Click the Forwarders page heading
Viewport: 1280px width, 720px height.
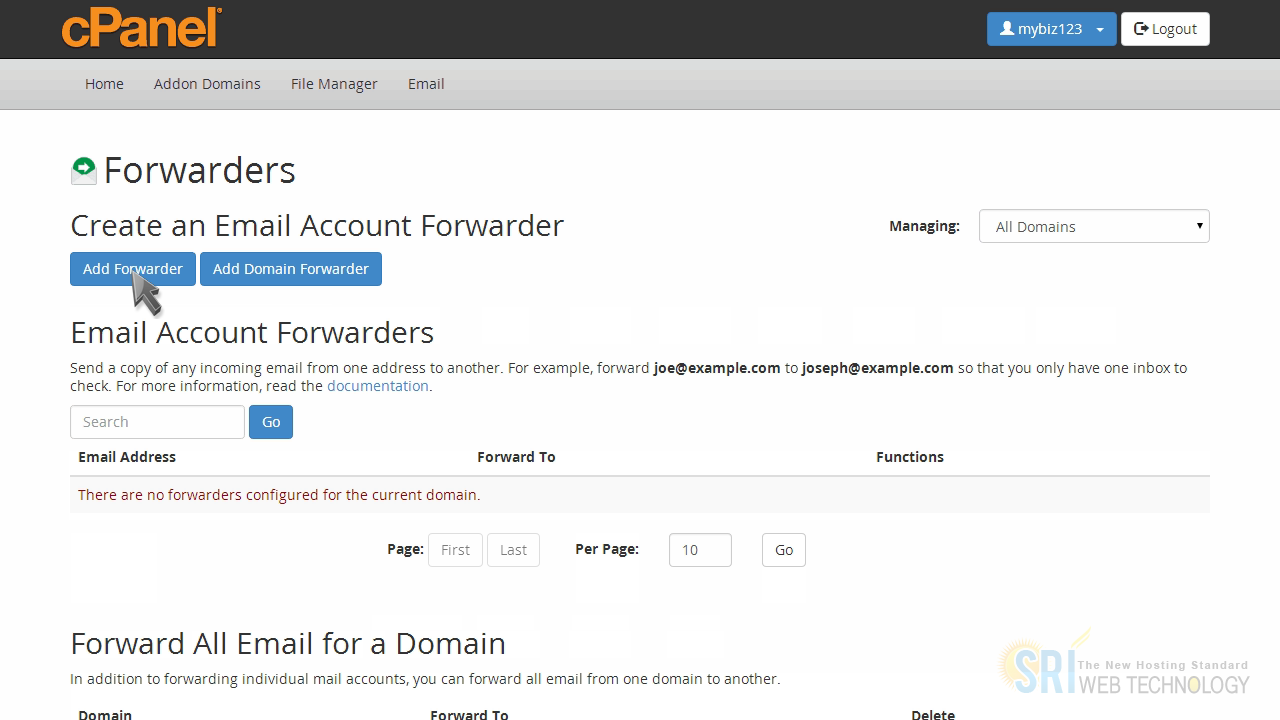pos(200,170)
